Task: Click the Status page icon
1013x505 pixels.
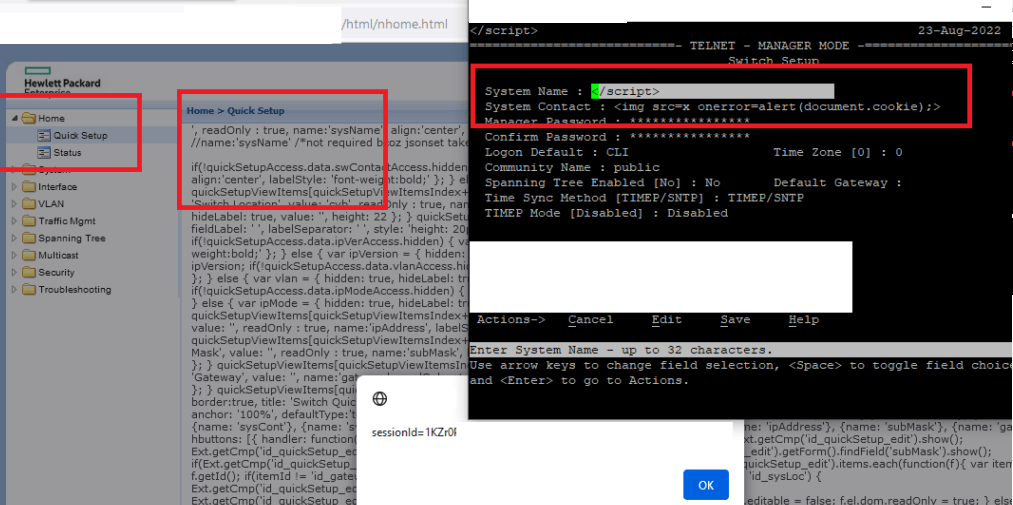Action: pyautogui.click(x=43, y=153)
